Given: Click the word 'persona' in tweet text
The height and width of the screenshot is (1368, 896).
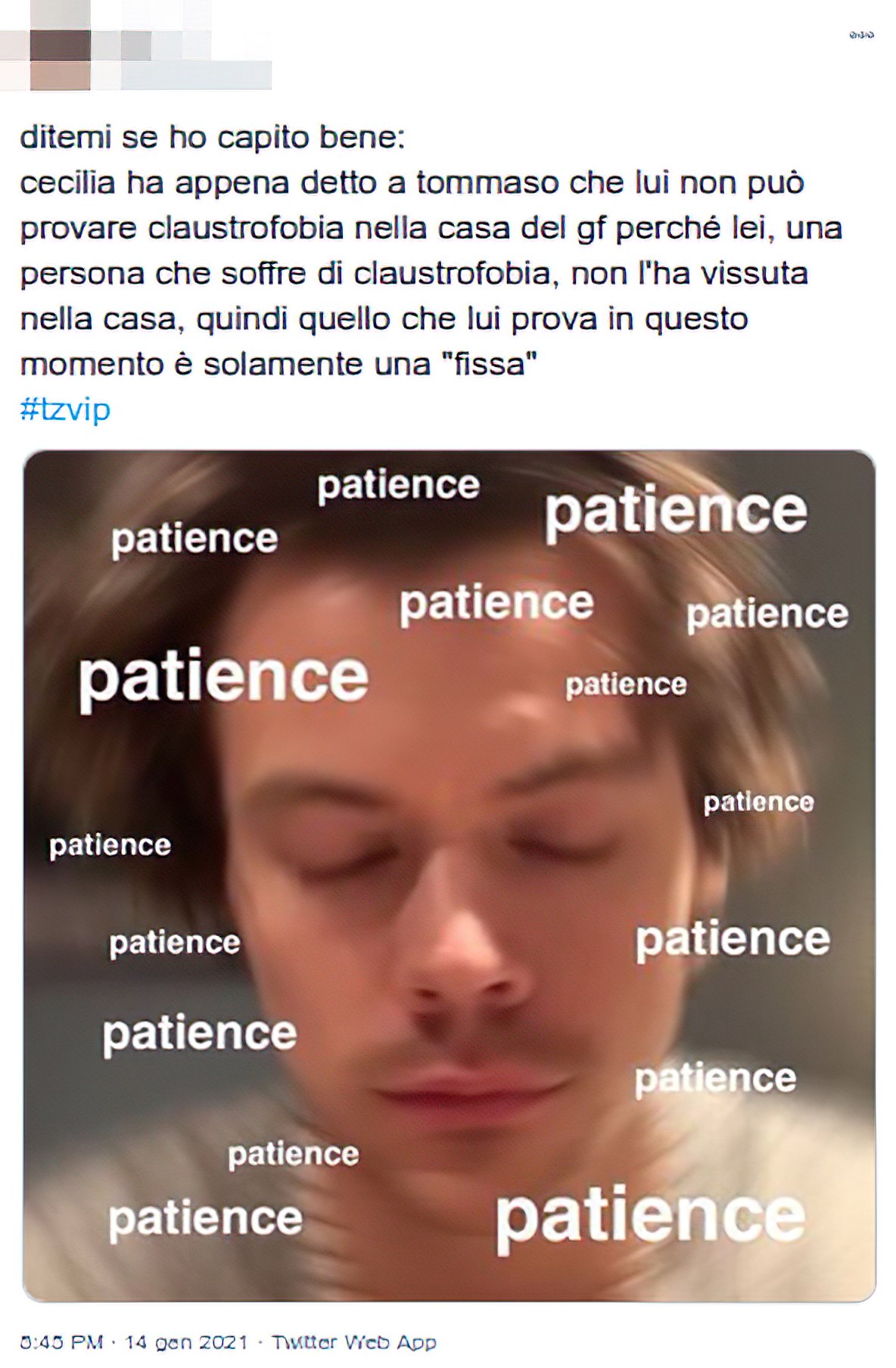Looking at the screenshot, I should (x=82, y=275).
